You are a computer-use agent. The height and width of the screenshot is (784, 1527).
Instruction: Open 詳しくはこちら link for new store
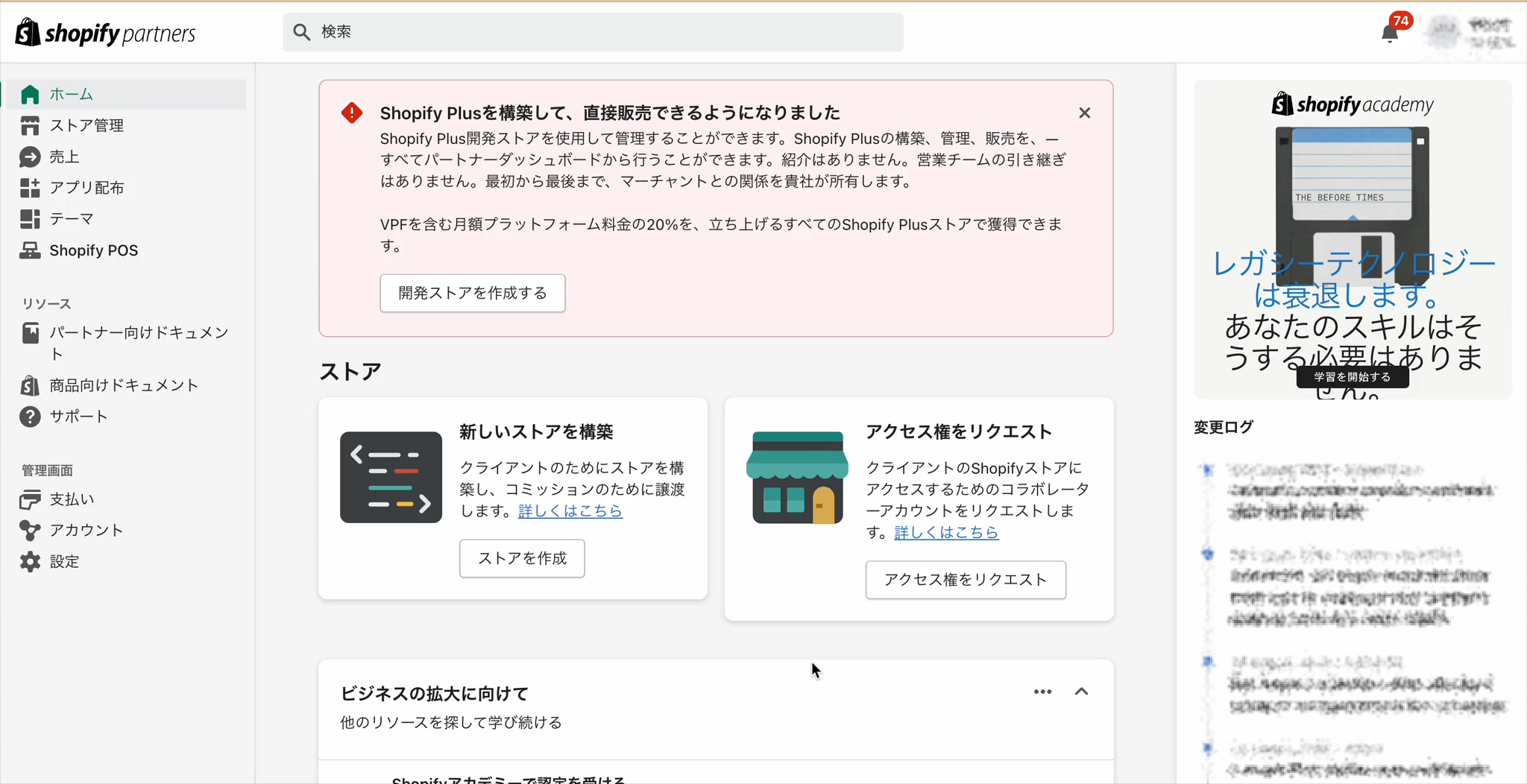tap(570, 511)
